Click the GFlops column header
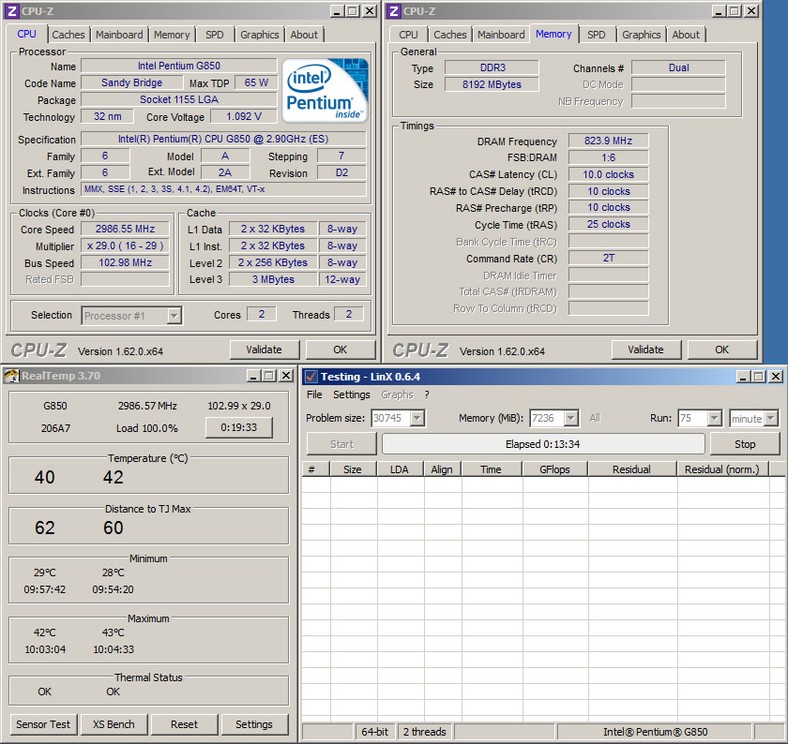The height and width of the screenshot is (744, 788). (x=554, y=469)
